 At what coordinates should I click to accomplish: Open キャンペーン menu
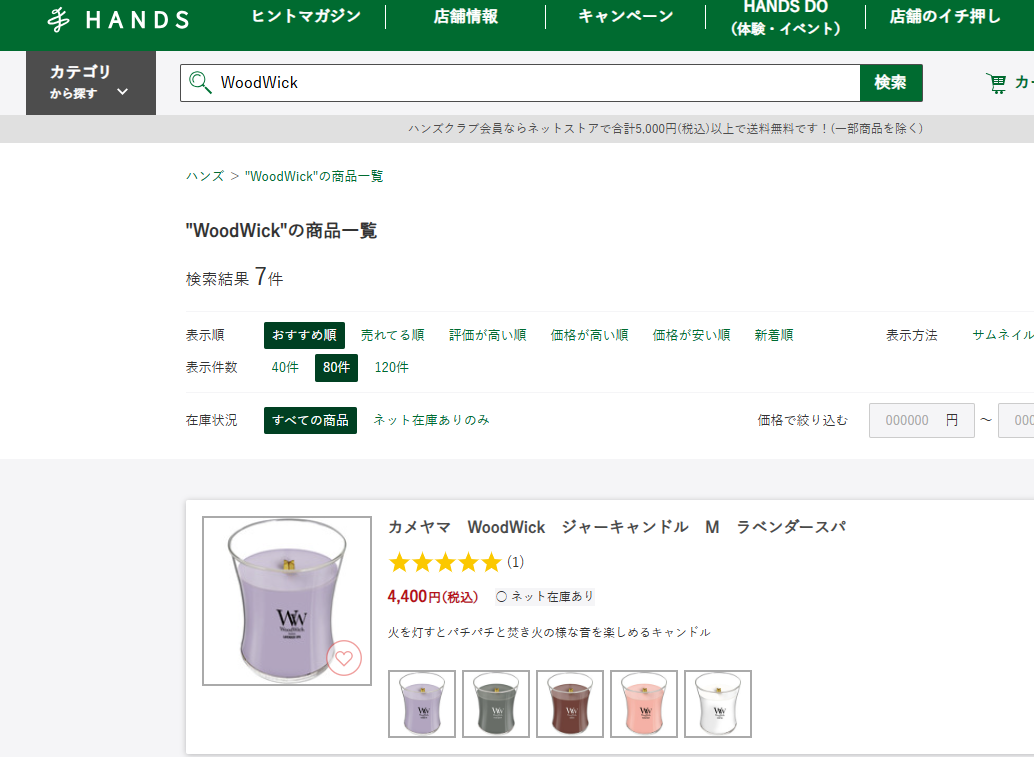point(626,16)
